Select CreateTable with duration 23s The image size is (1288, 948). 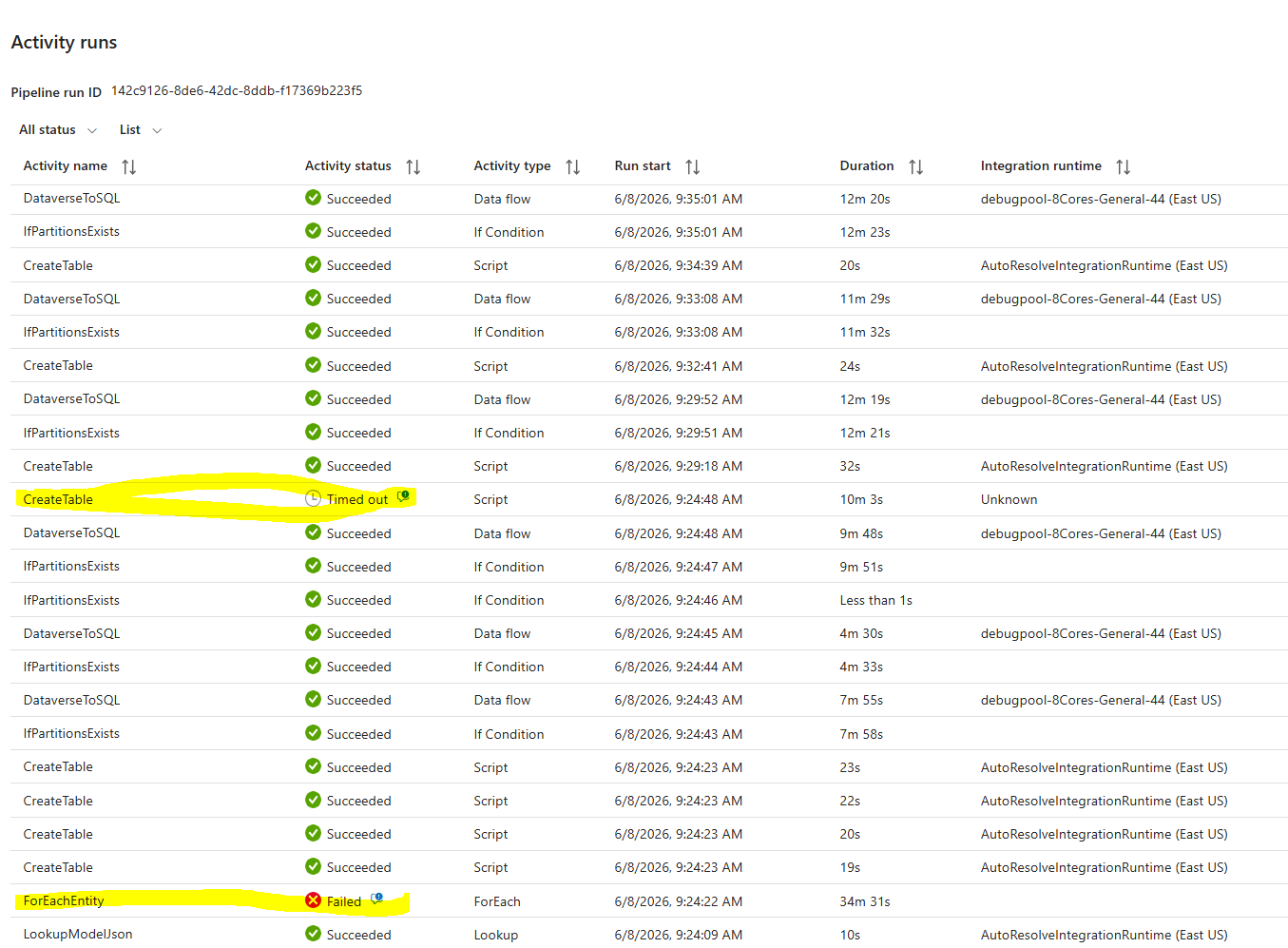[58, 766]
